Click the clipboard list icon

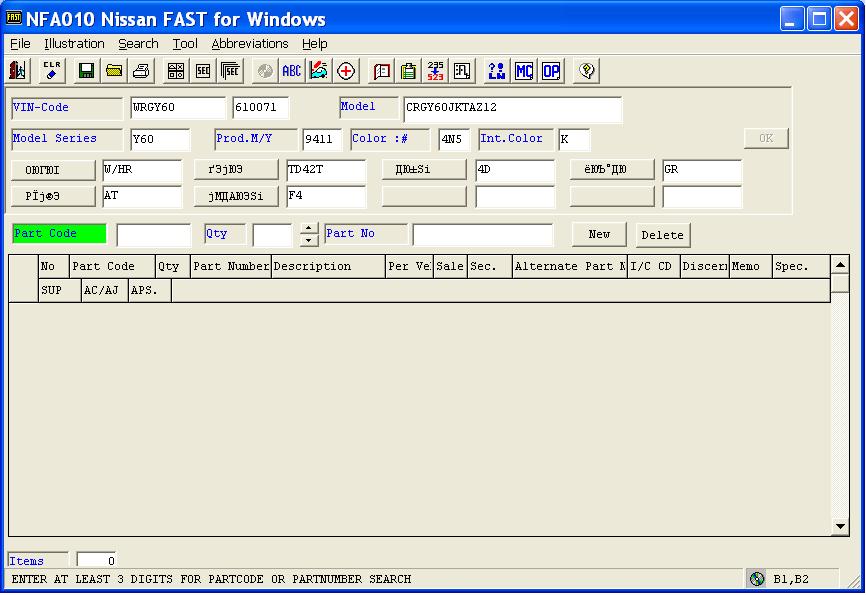(x=409, y=71)
